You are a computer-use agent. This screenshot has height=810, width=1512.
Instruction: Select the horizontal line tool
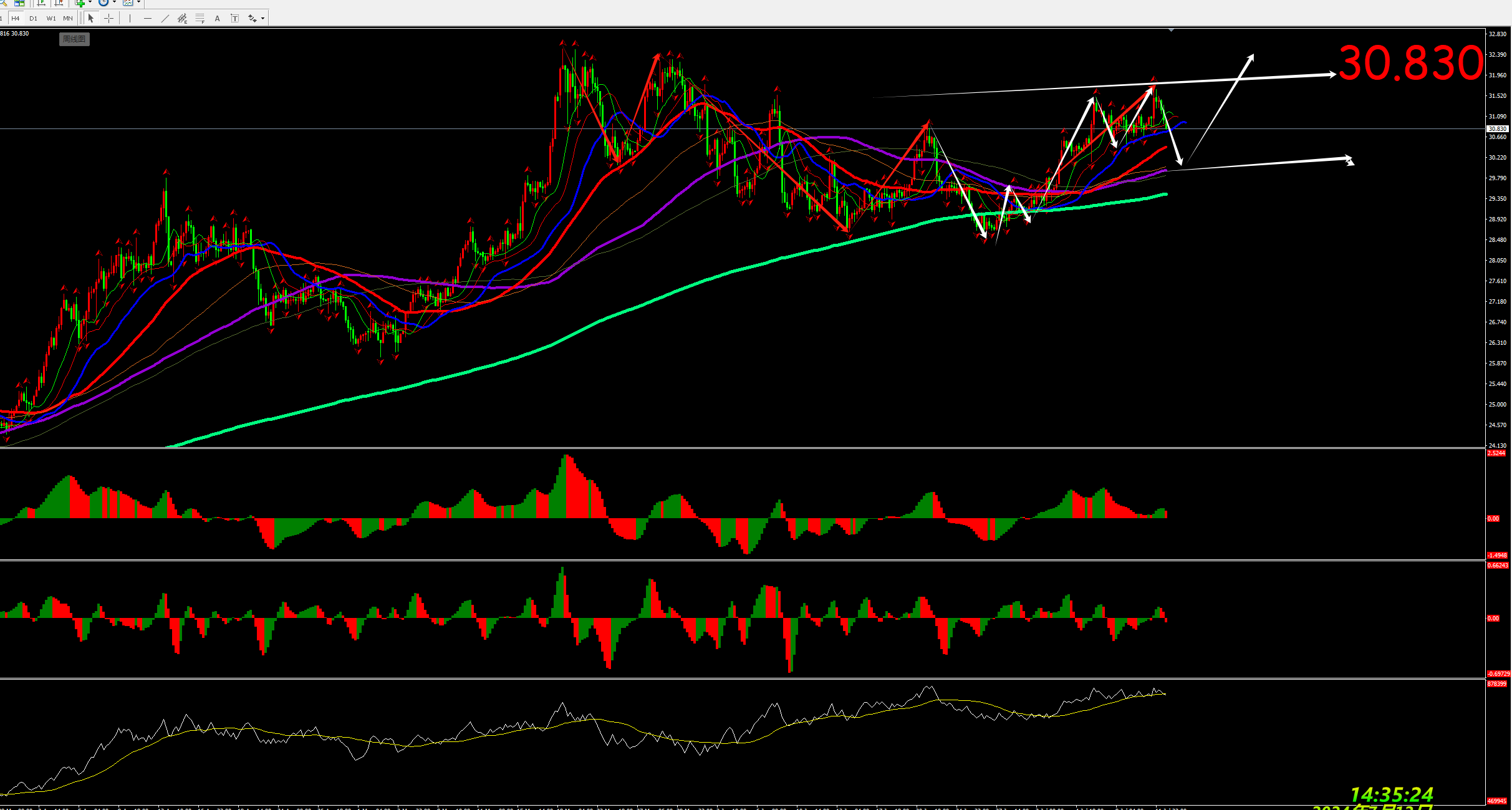[147, 18]
